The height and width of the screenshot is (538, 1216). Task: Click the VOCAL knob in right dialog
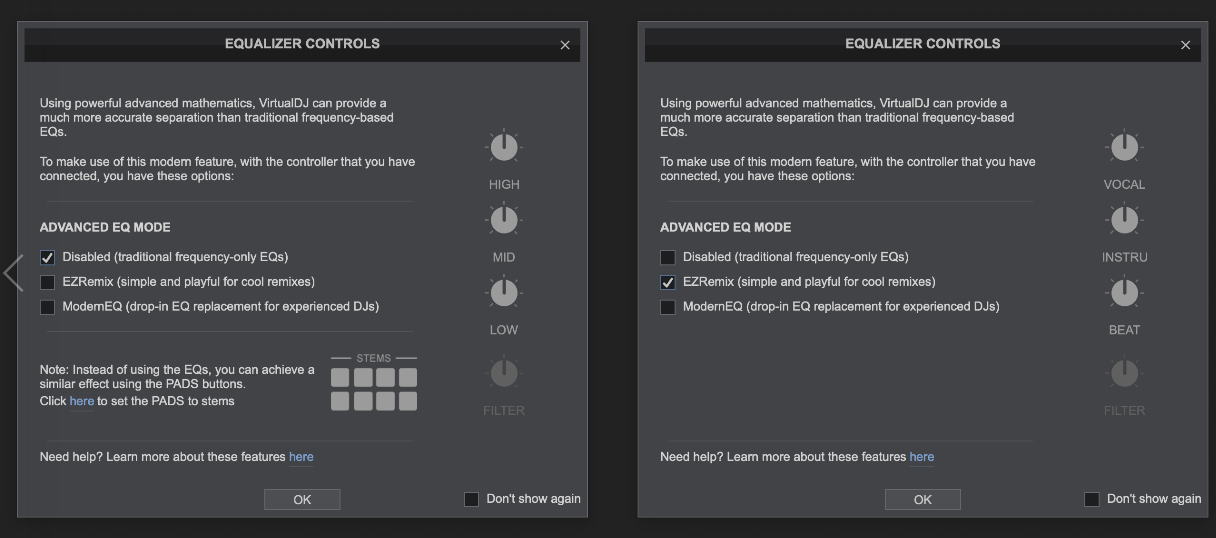[1124, 148]
